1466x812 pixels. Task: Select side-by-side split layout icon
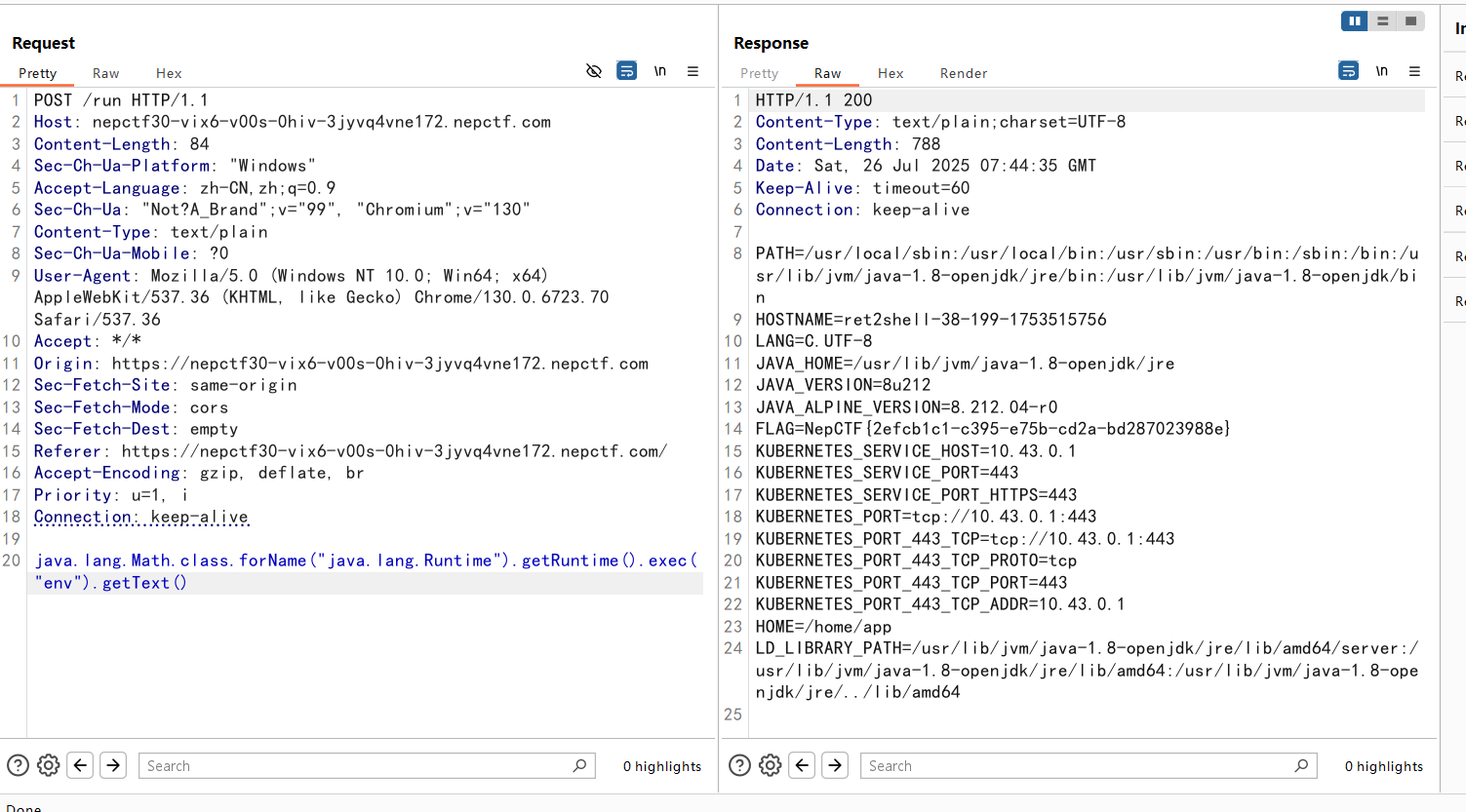coord(1355,20)
